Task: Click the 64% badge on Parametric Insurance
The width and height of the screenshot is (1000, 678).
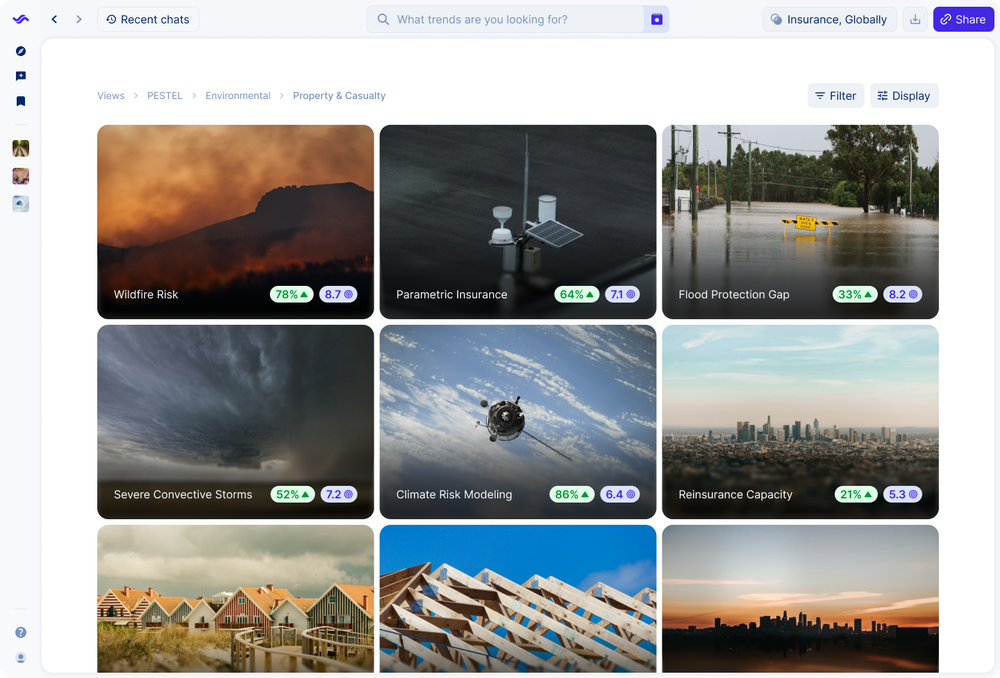Action: pyautogui.click(x=577, y=294)
